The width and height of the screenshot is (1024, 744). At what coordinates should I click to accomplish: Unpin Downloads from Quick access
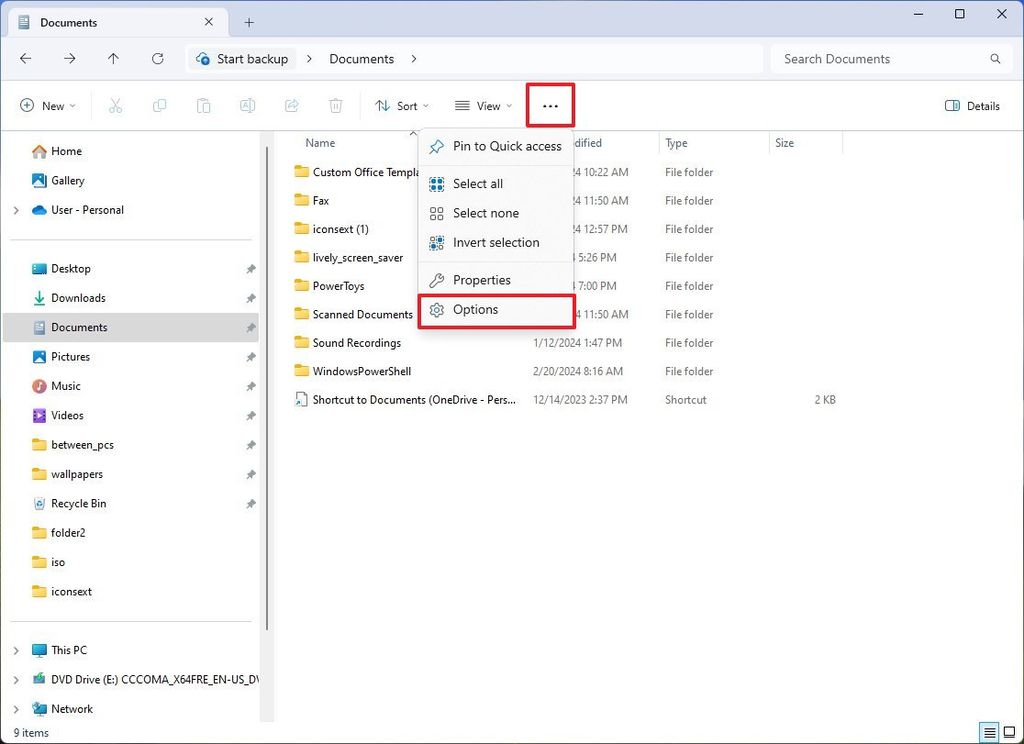point(251,297)
